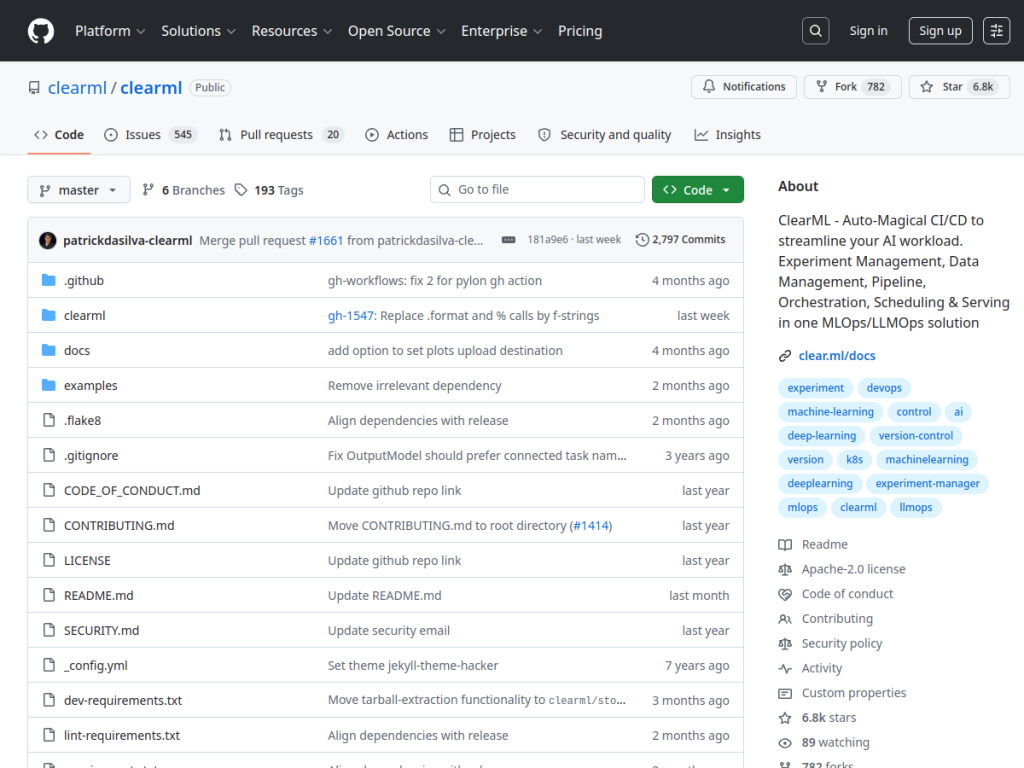Click the file icon for .flake8

click(48, 420)
